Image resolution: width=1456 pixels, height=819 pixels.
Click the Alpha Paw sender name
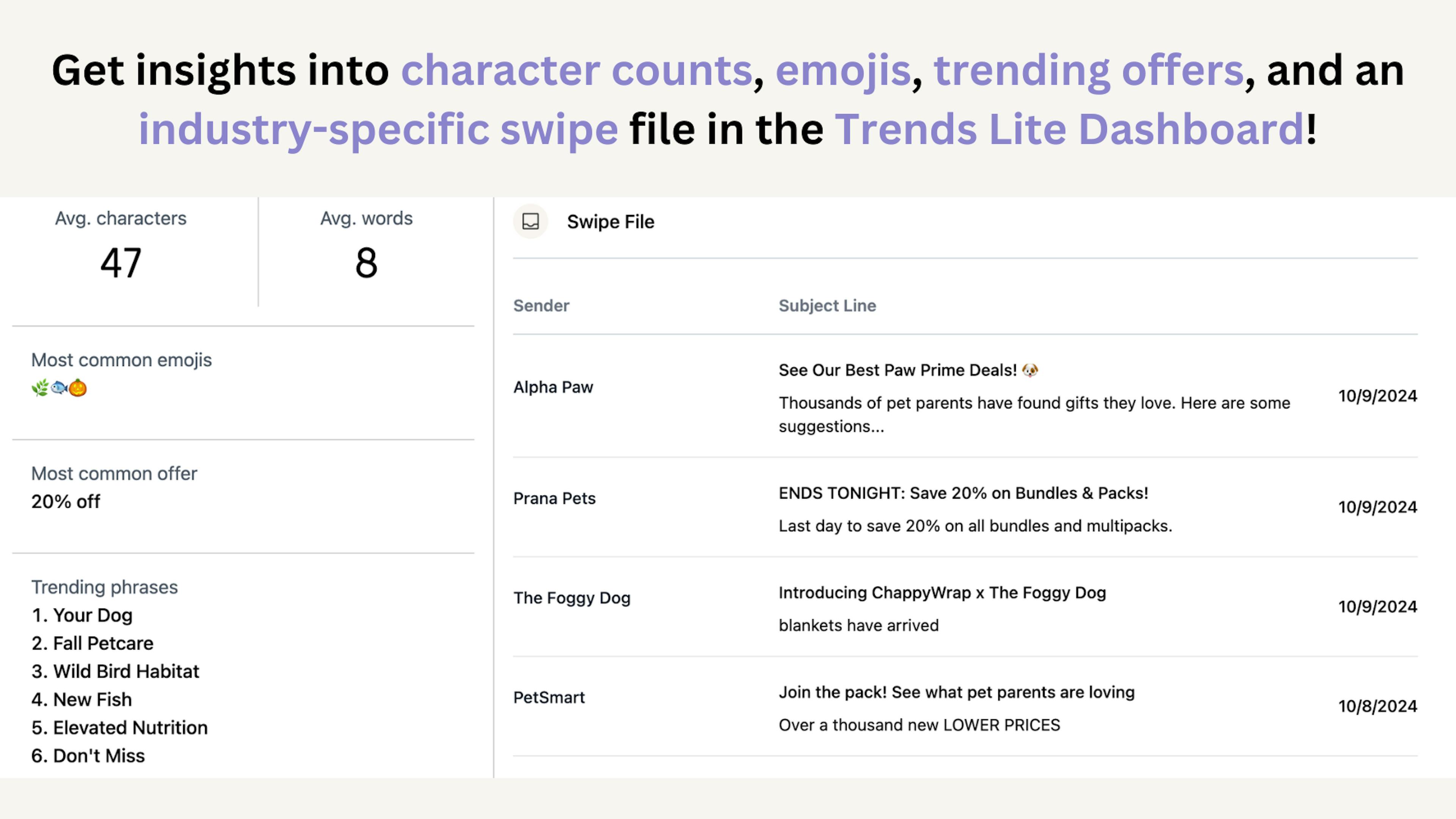553,387
